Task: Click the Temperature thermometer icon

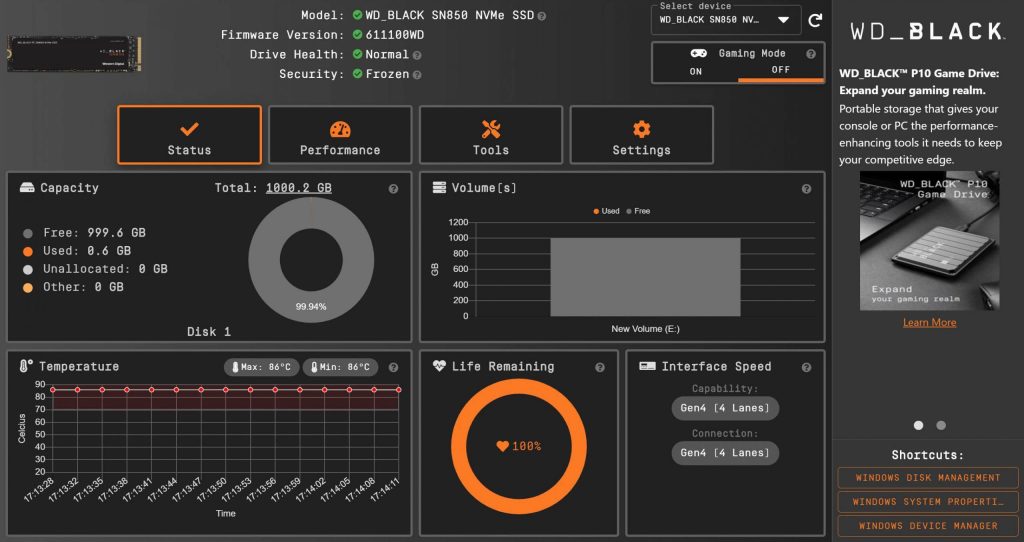Action: (25, 366)
